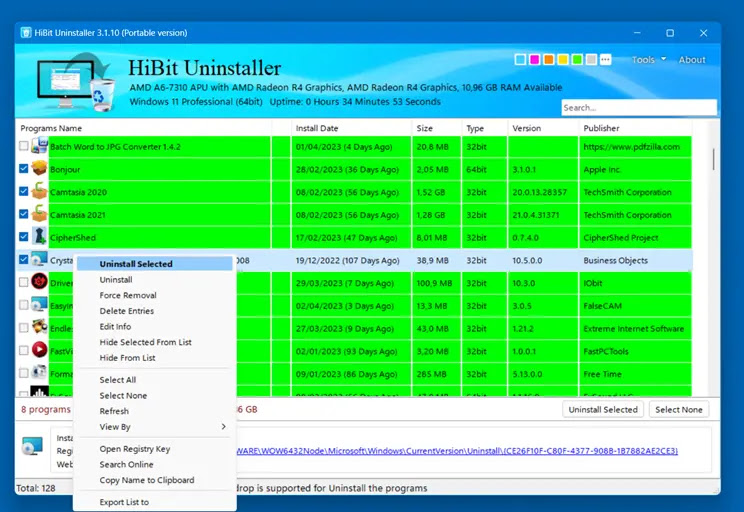Uncheck the Crystal Reports row checkbox
This screenshot has height=512, width=744.
23,260
